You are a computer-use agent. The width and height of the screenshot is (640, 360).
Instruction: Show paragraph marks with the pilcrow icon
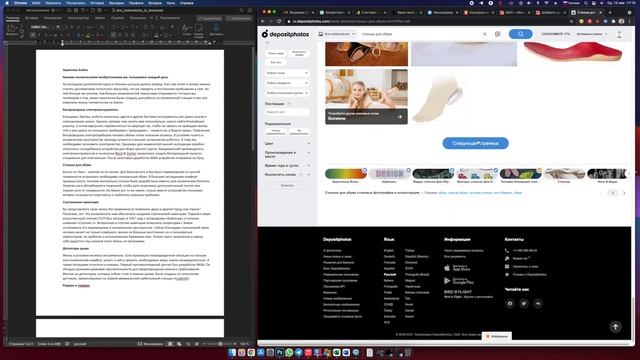[172, 27]
